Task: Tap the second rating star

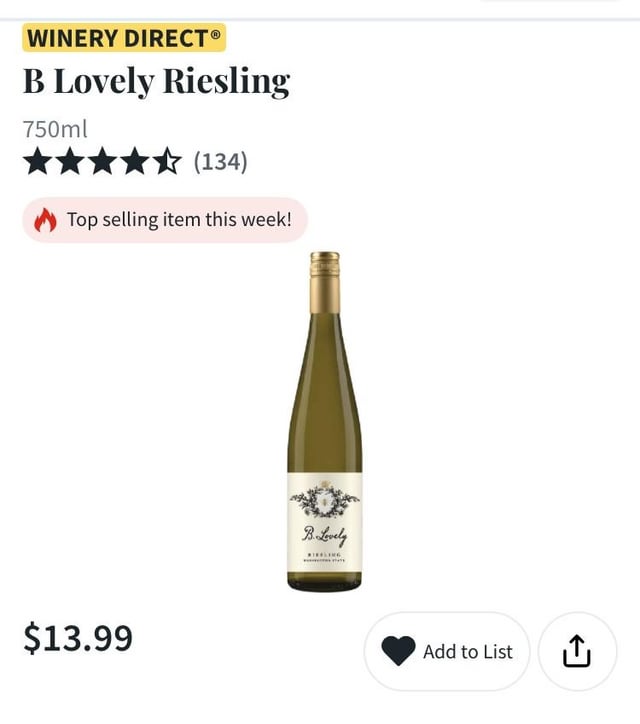Action: (x=70, y=161)
